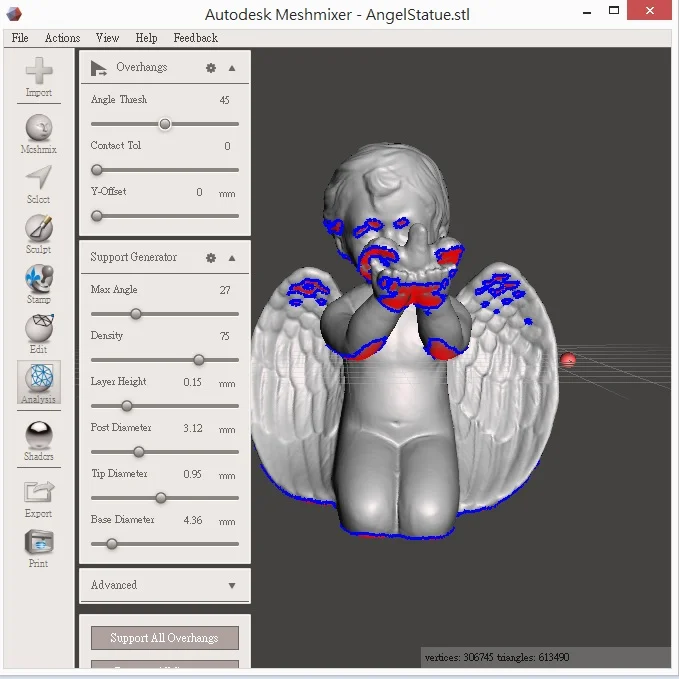Click the Density value 75
The height and width of the screenshot is (679, 679).
point(224,336)
